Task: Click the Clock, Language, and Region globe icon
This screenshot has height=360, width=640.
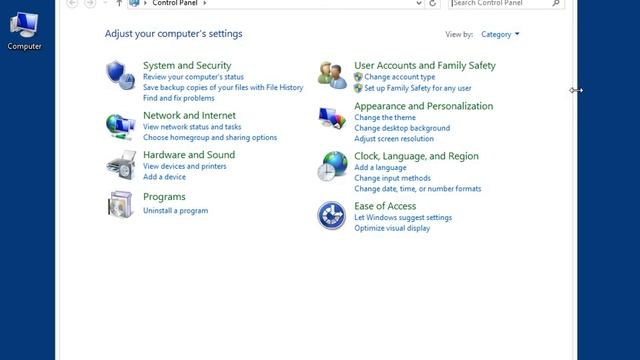Action: [x=332, y=166]
